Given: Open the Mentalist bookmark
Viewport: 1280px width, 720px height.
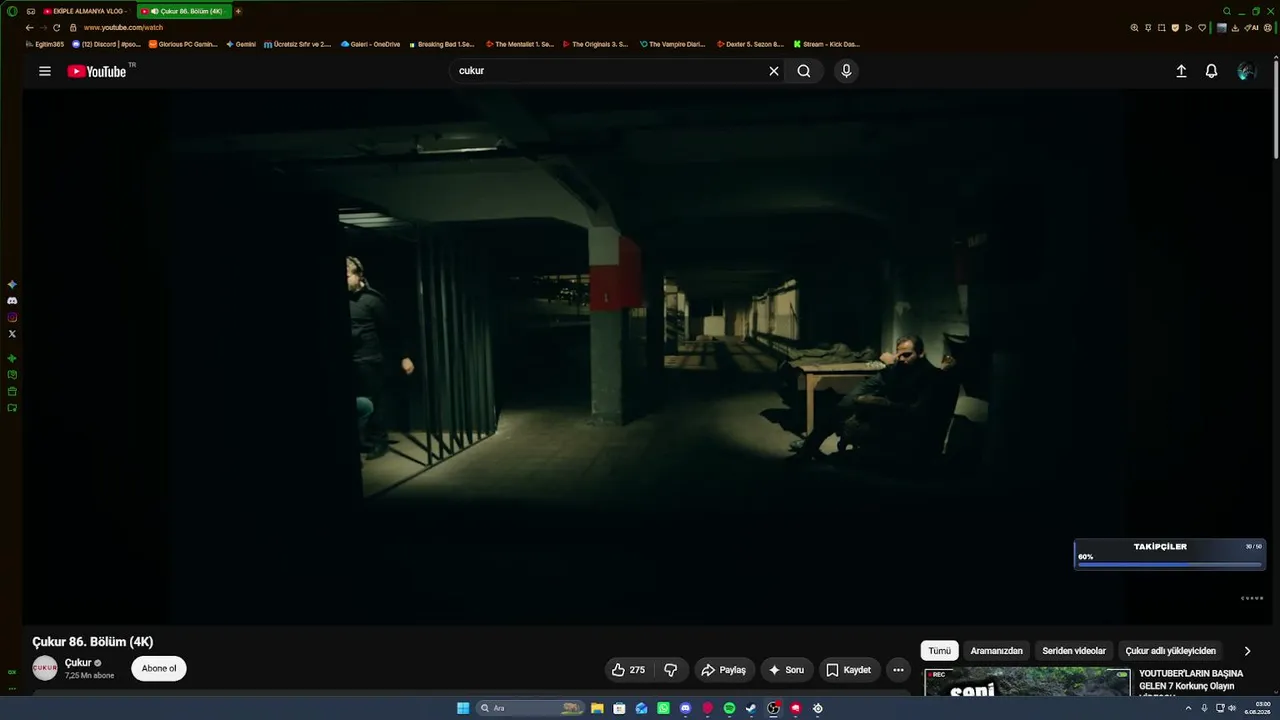Looking at the screenshot, I should pyautogui.click(x=520, y=44).
